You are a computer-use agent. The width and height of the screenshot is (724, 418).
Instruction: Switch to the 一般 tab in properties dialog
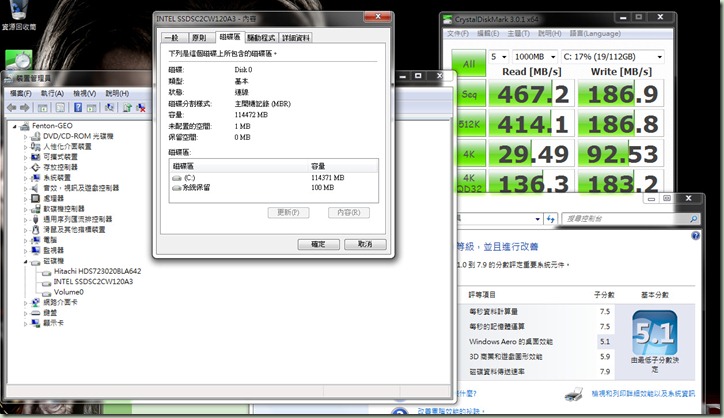click(174, 37)
